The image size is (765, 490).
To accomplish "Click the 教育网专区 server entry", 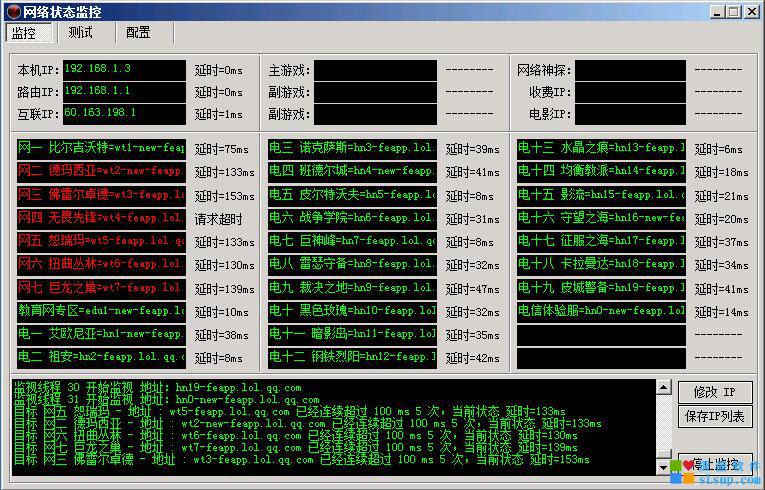I will point(101,311).
